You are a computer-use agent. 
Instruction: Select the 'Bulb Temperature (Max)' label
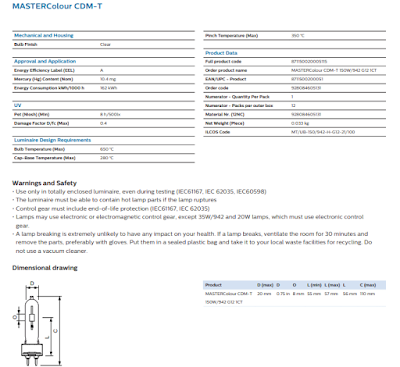[x=39, y=149]
